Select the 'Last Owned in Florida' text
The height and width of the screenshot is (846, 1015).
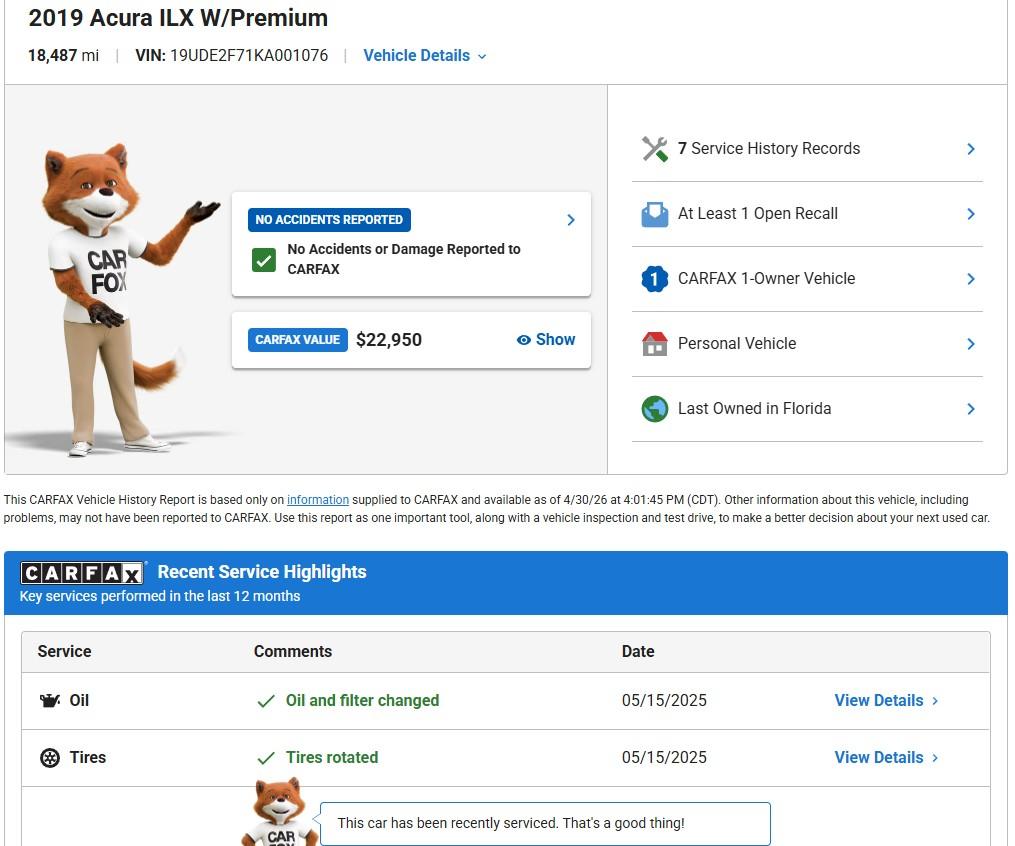point(755,408)
